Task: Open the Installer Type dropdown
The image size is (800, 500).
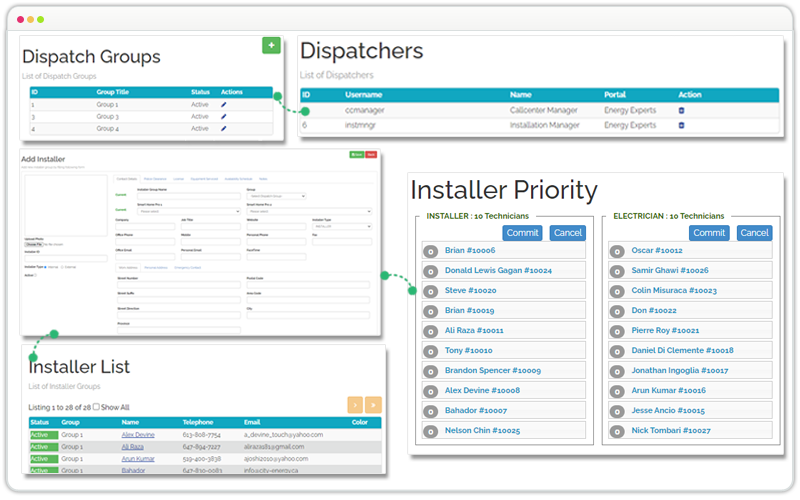Action: (x=341, y=227)
